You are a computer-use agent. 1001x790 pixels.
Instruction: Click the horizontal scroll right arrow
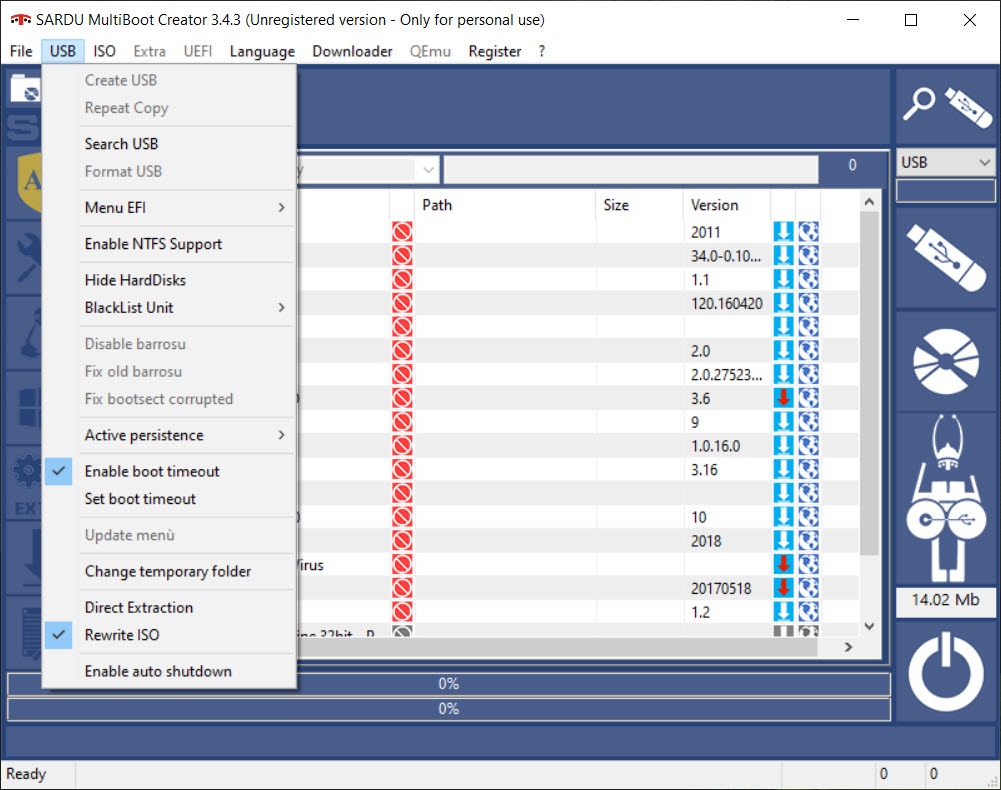[848, 647]
